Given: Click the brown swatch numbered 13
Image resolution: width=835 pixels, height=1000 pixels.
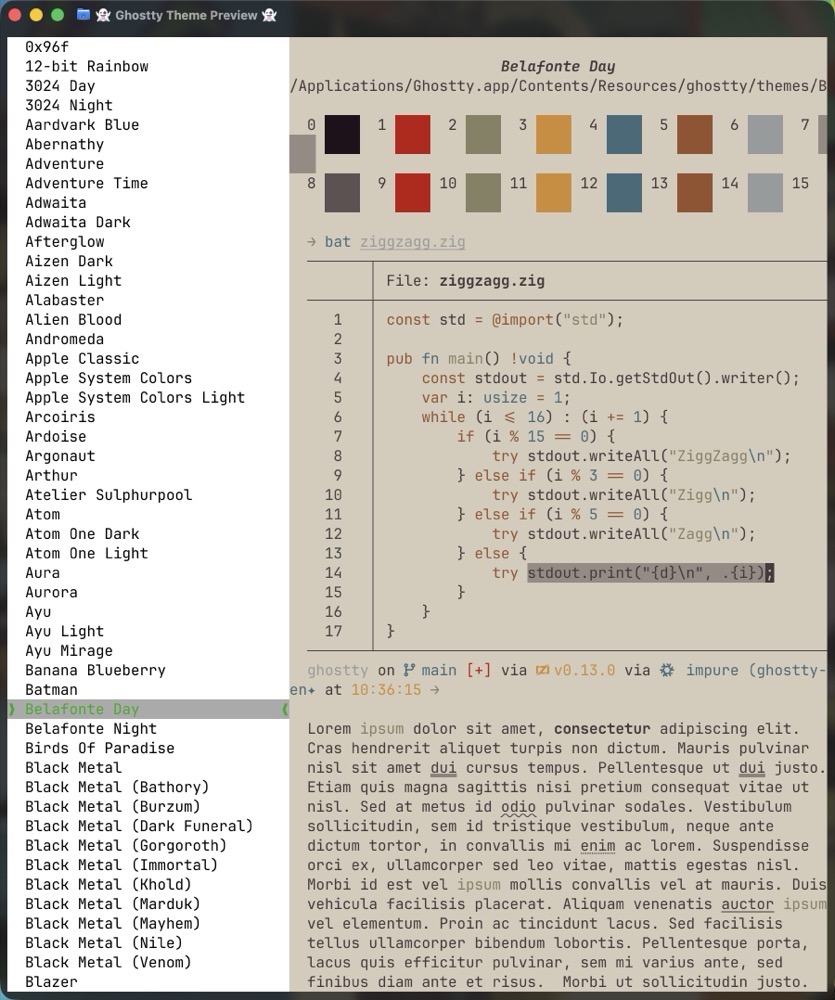Looking at the screenshot, I should click(x=694, y=193).
